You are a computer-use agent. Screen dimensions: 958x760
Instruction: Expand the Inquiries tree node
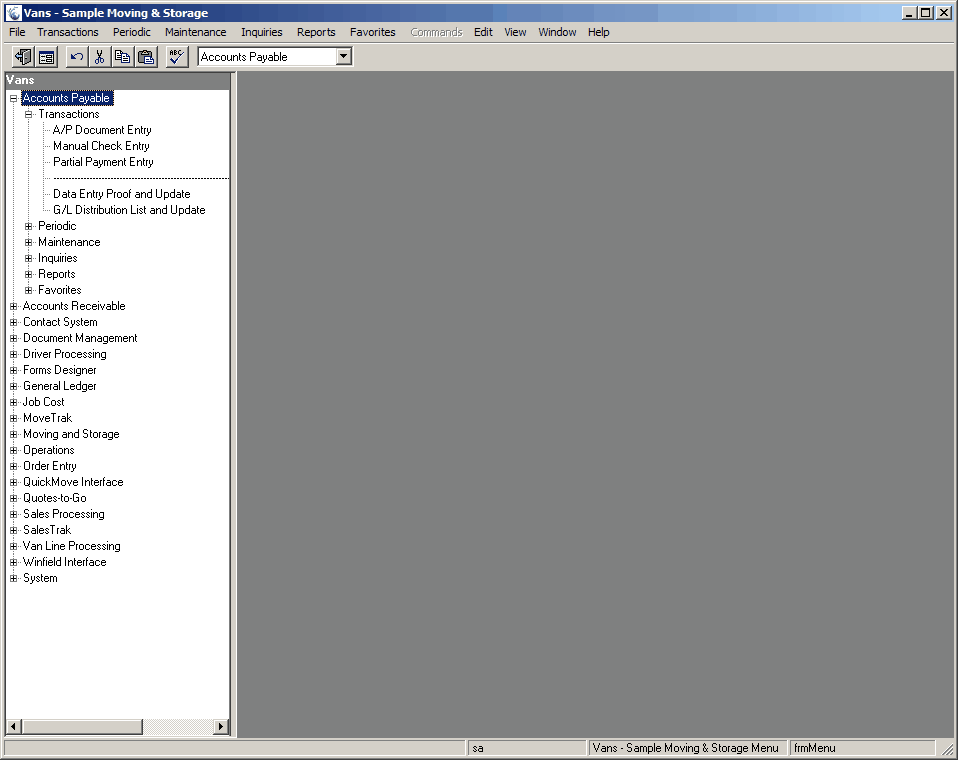[x=28, y=258]
